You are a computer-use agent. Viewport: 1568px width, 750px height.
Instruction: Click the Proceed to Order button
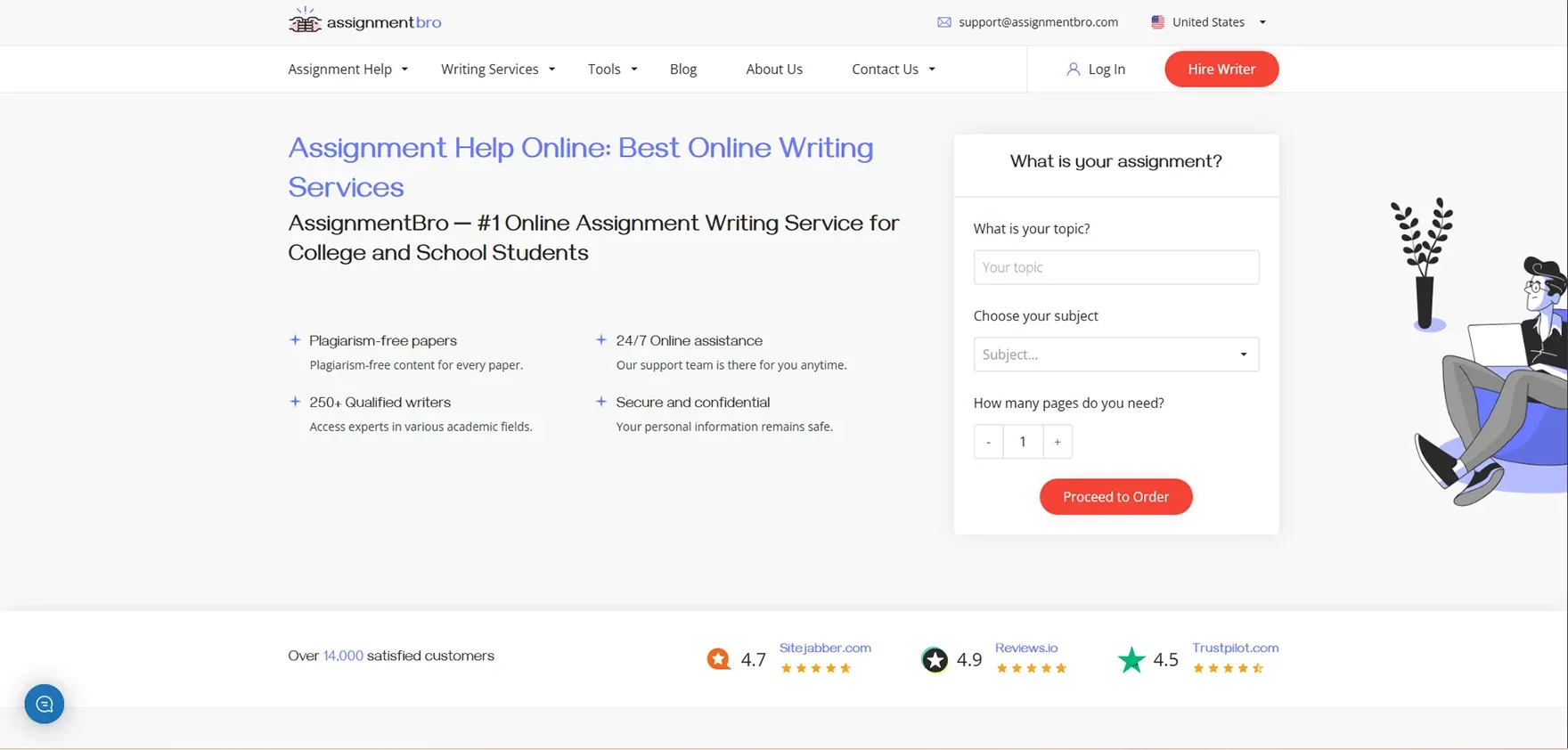[x=1115, y=497]
